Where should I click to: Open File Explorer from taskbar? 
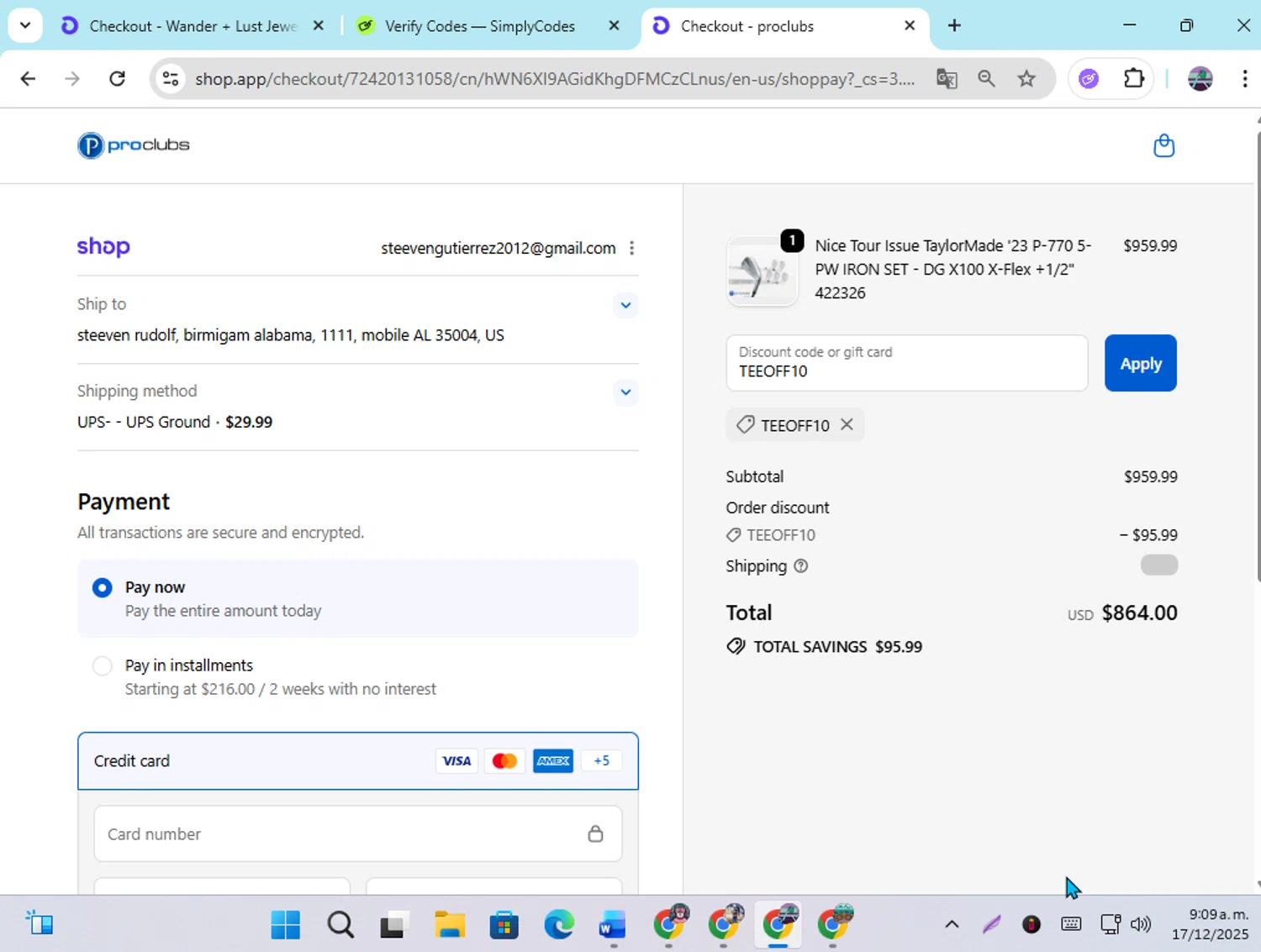(x=450, y=924)
